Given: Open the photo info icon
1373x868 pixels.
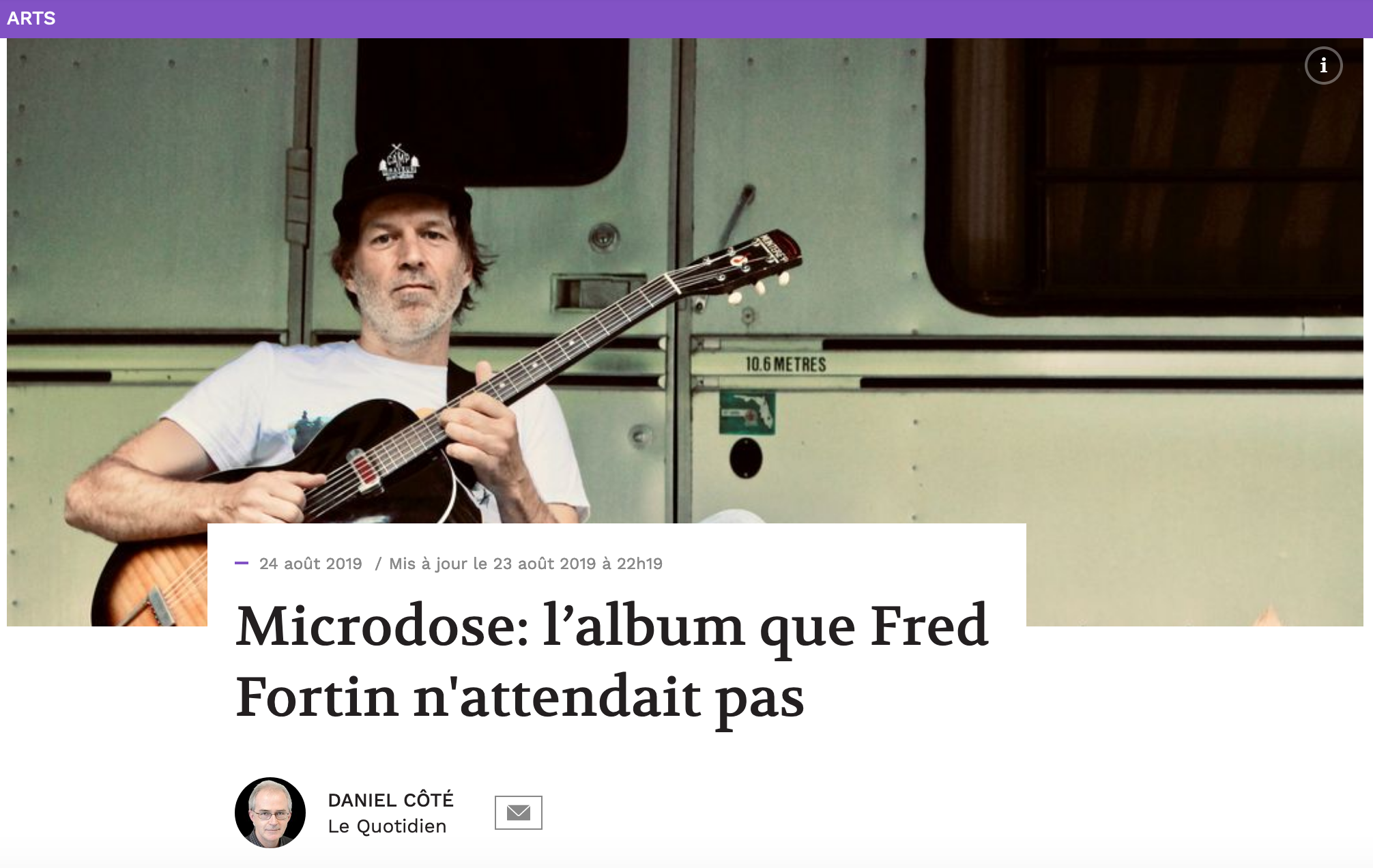Looking at the screenshot, I should pos(1323,66).
